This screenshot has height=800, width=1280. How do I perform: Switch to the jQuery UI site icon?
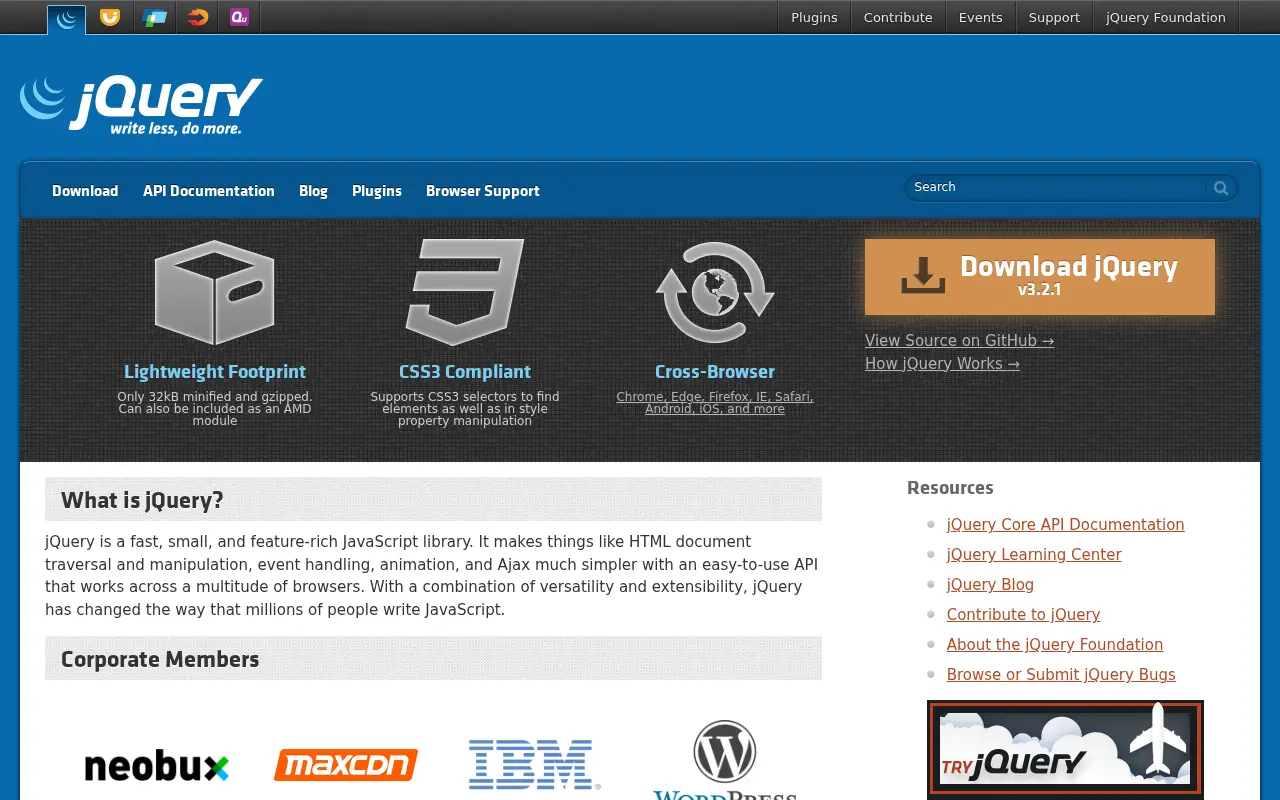pyautogui.click(x=110, y=17)
